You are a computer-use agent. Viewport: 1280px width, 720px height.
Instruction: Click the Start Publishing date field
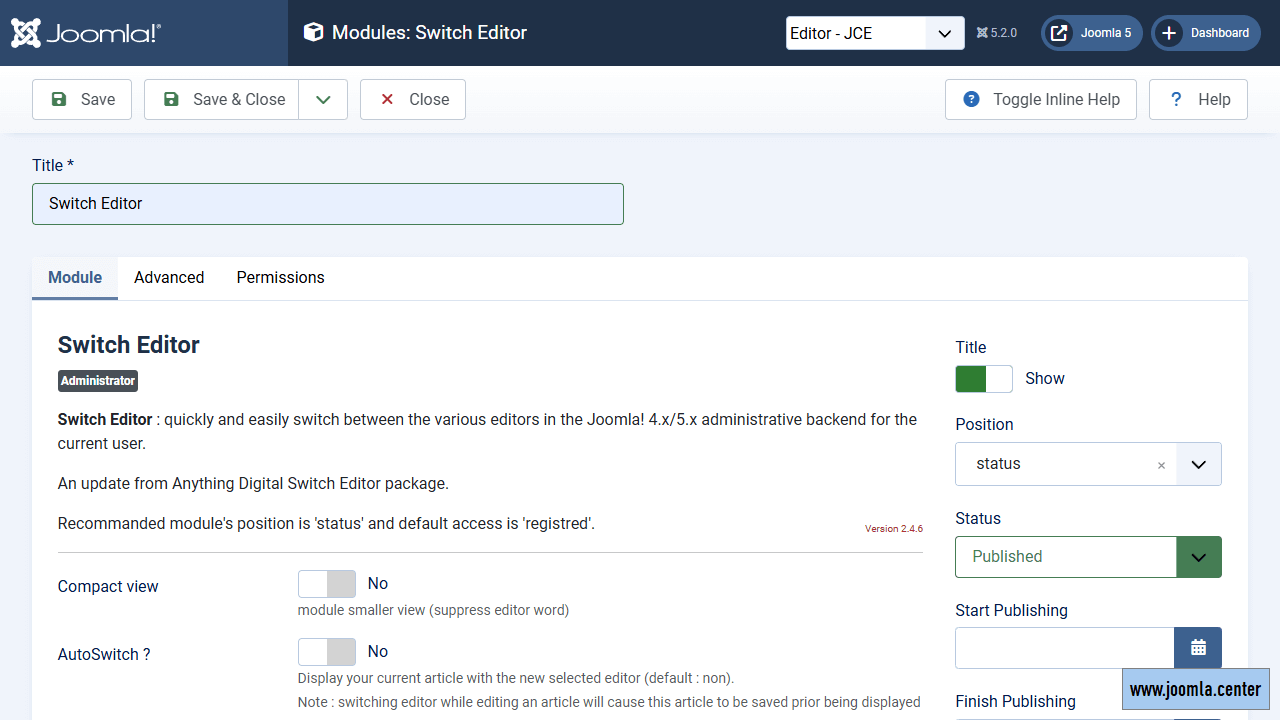(x=1064, y=648)
